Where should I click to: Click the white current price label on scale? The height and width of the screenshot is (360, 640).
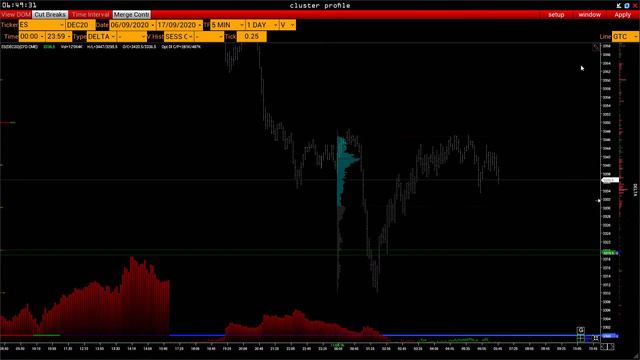click(x=610, y=180)
